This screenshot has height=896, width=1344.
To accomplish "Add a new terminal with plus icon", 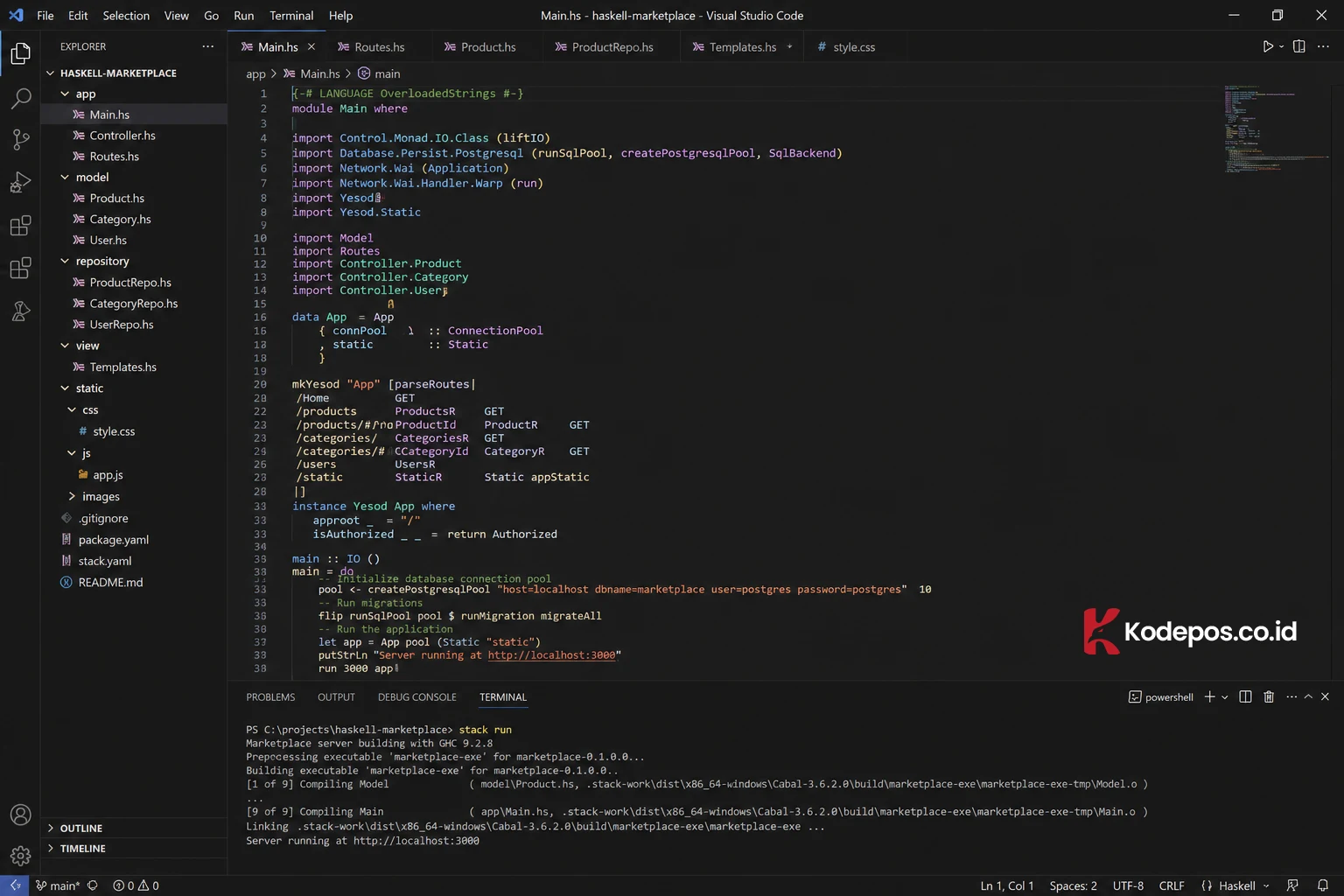I will 1209,696.
